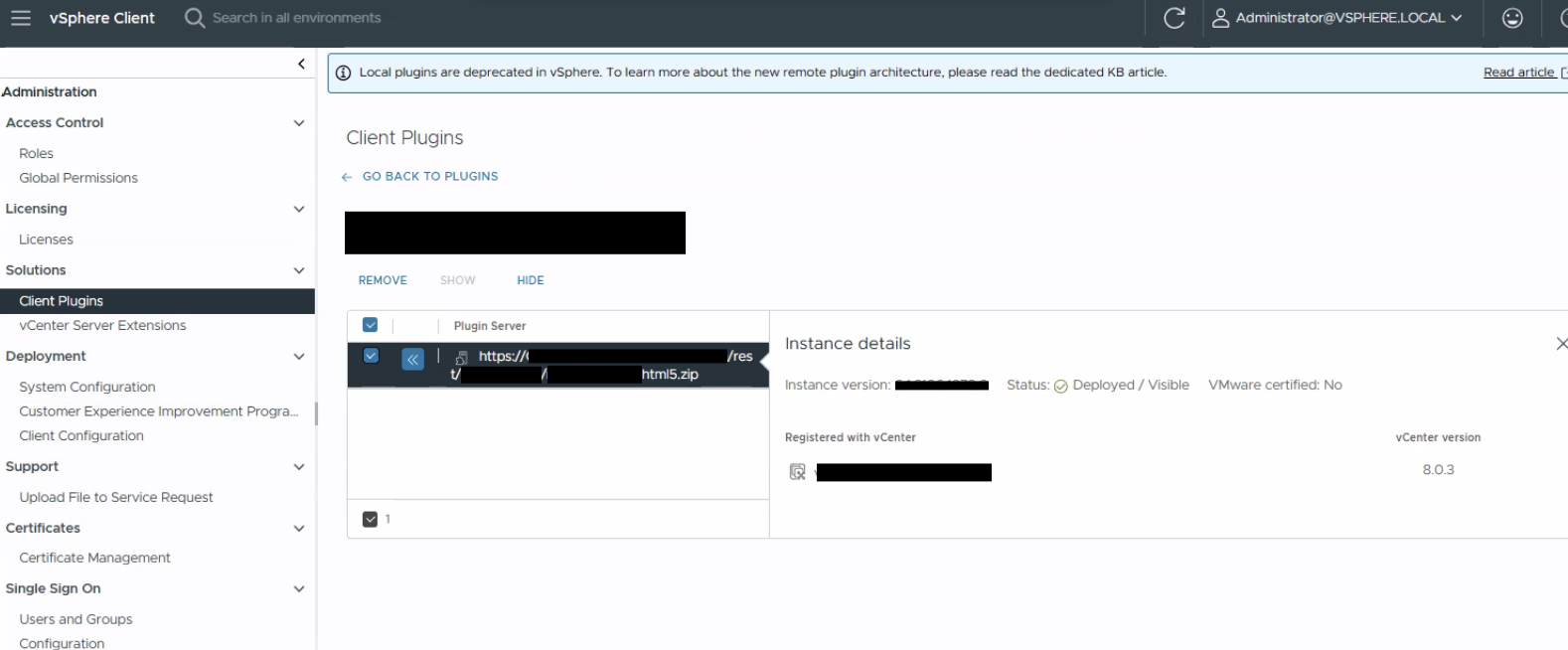Collapse the Licensing section chevron
Screen dimensions: 1568x650
(x=299, y=210)
